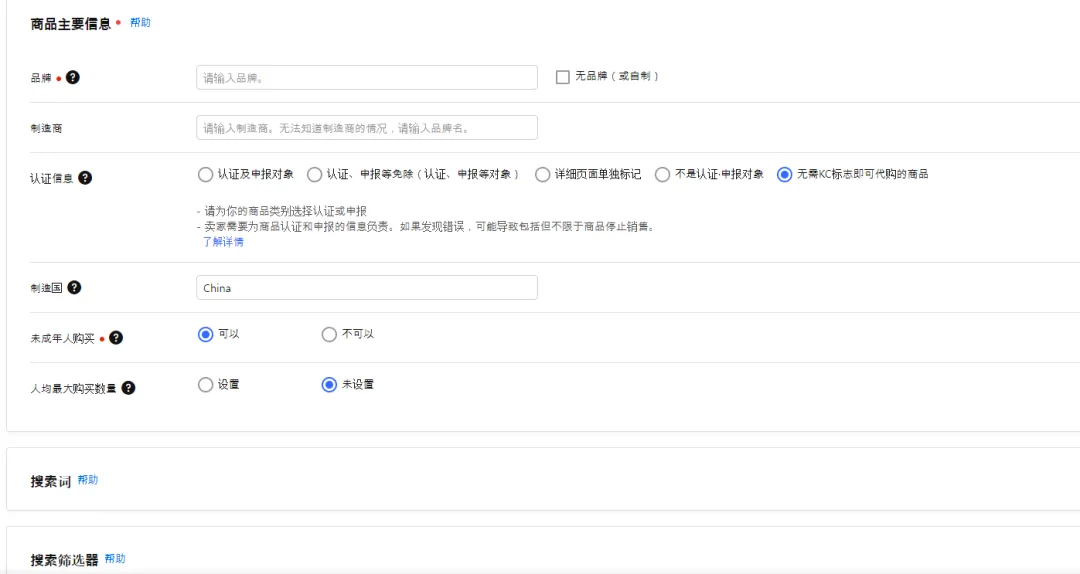Open the 帮助 link next to 搜索词

tap(87, 480)
